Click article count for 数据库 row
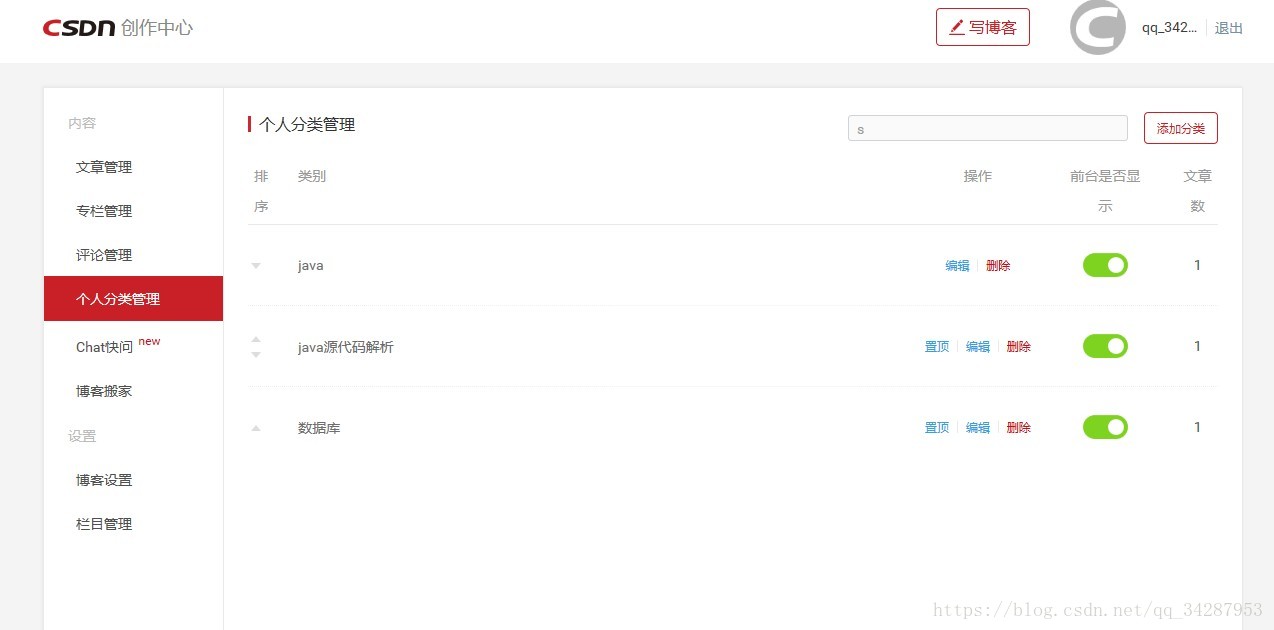 tap(1198, 427)
